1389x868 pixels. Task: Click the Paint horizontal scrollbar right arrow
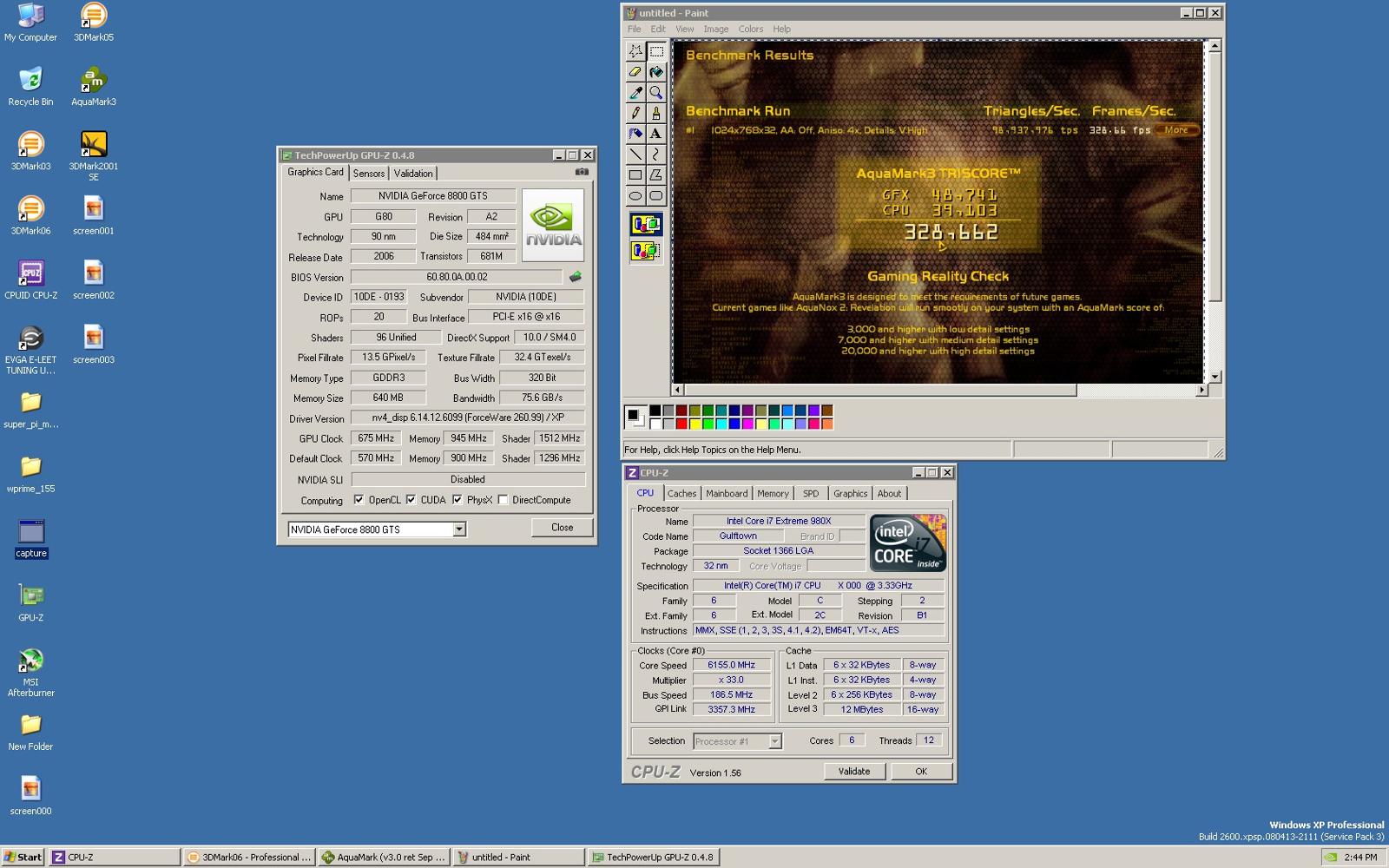tap(1201, 391)
